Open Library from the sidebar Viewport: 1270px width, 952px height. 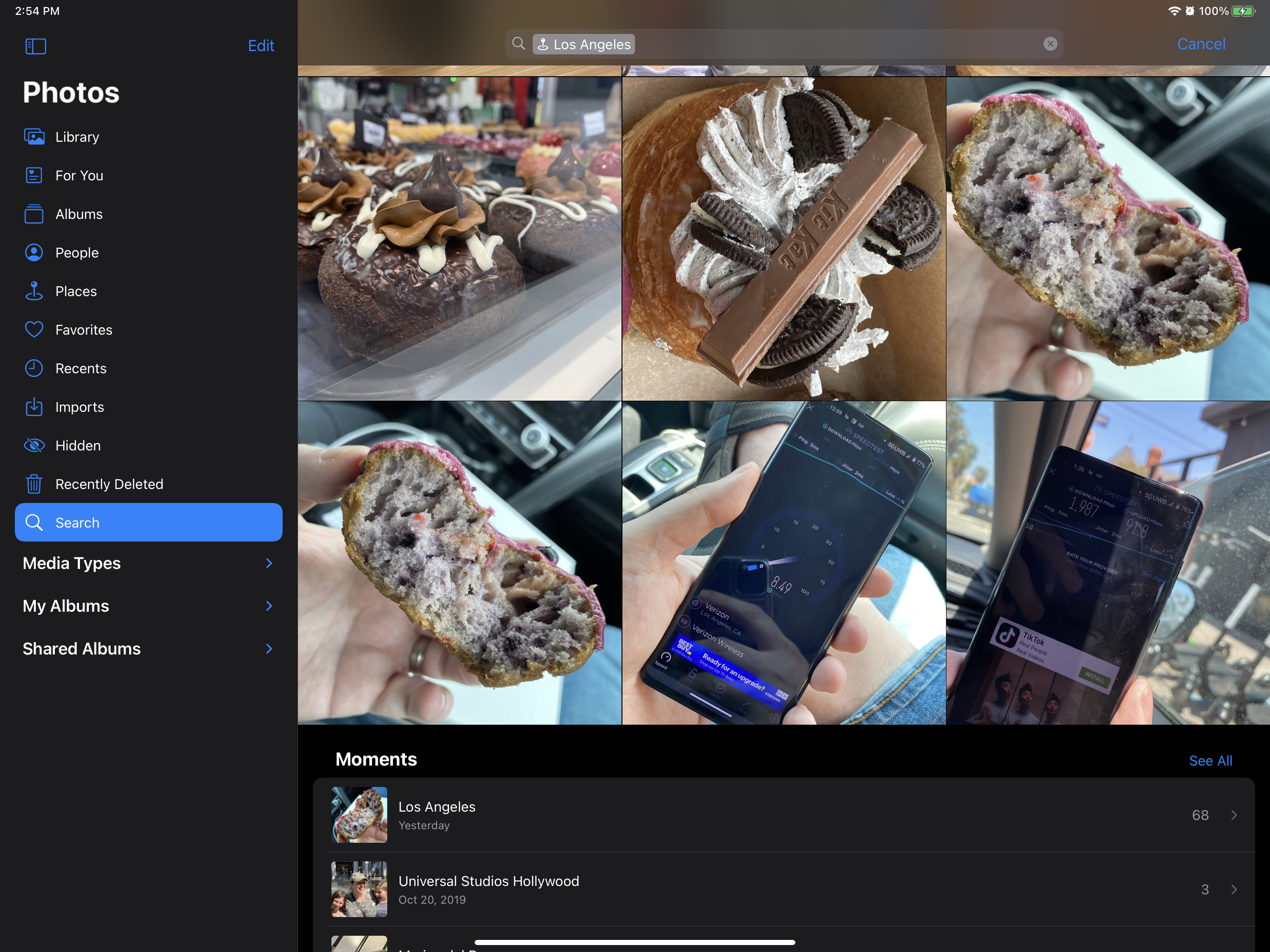77,137
